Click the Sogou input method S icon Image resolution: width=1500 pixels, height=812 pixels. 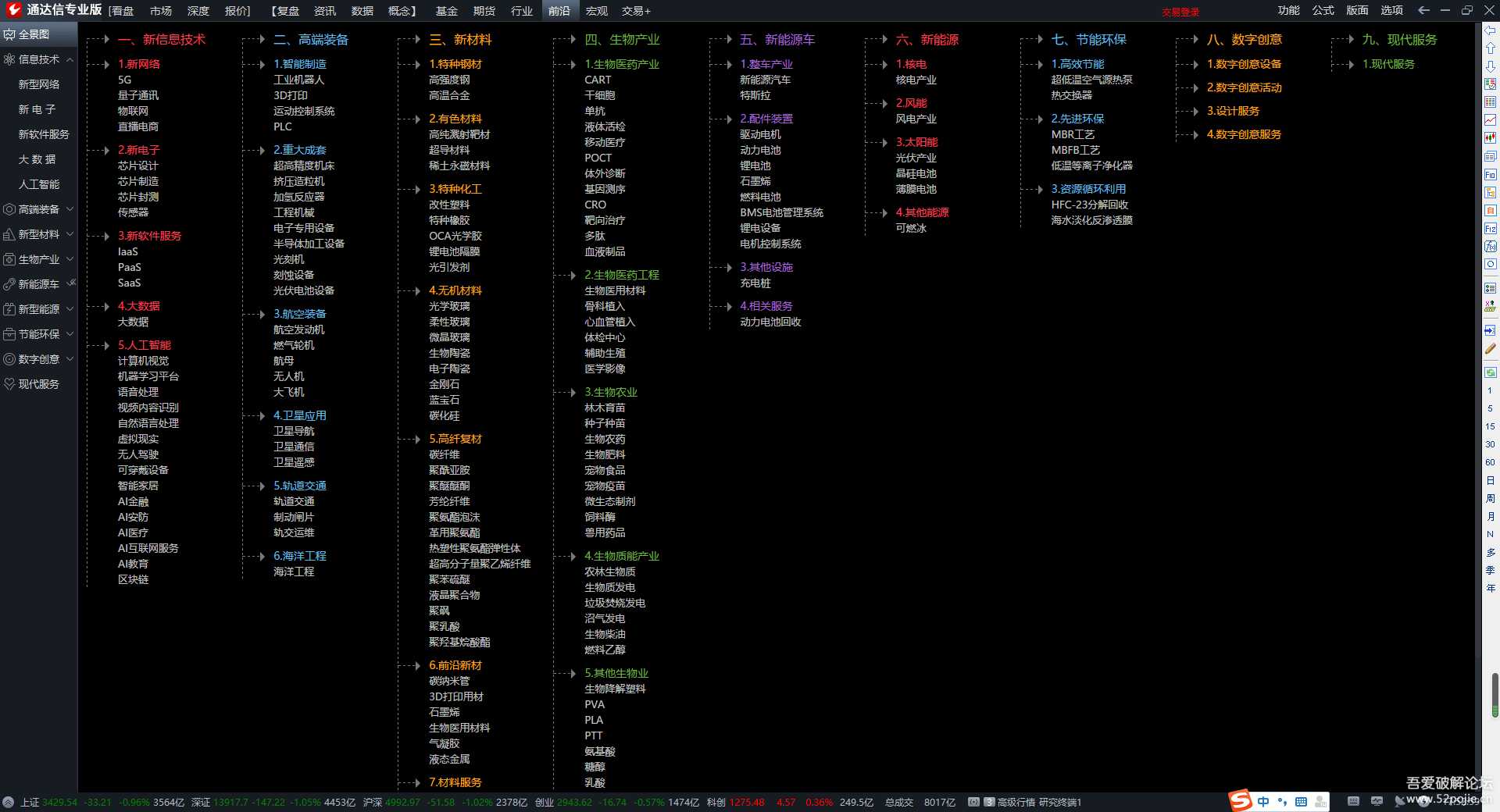[x=1240, y=801]
